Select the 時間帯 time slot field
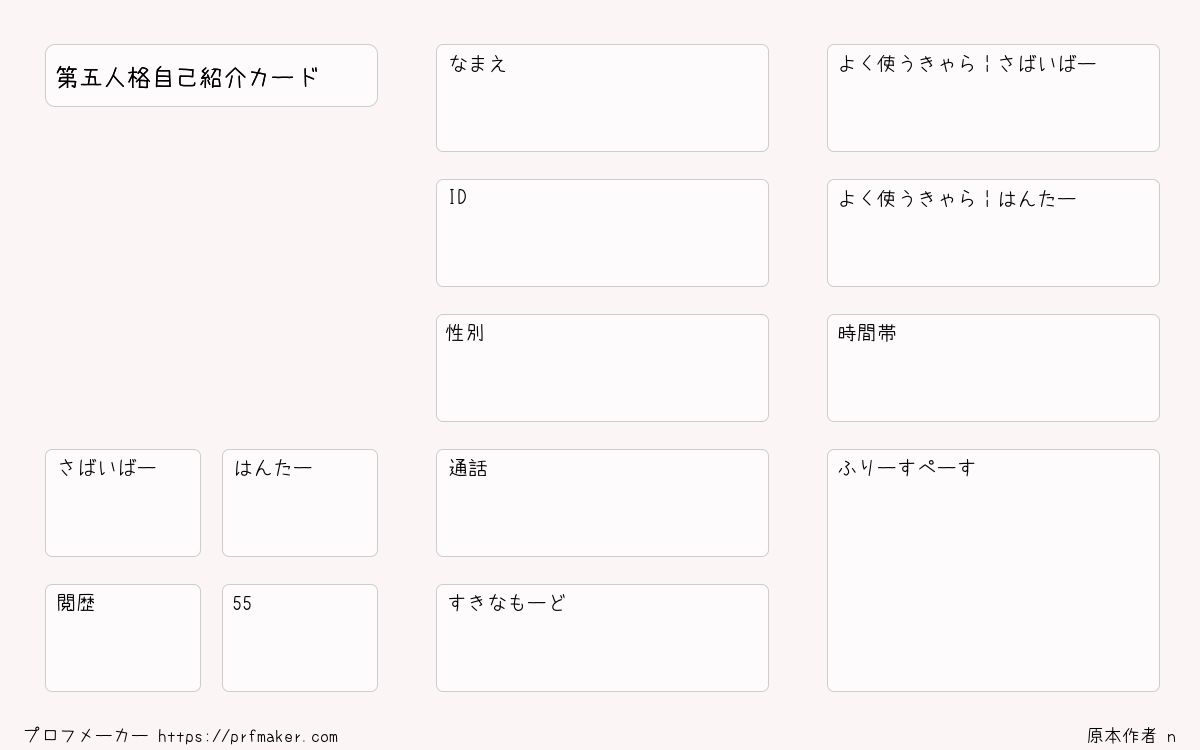Viewport: 1200px width, 750px height. (993, 368)
